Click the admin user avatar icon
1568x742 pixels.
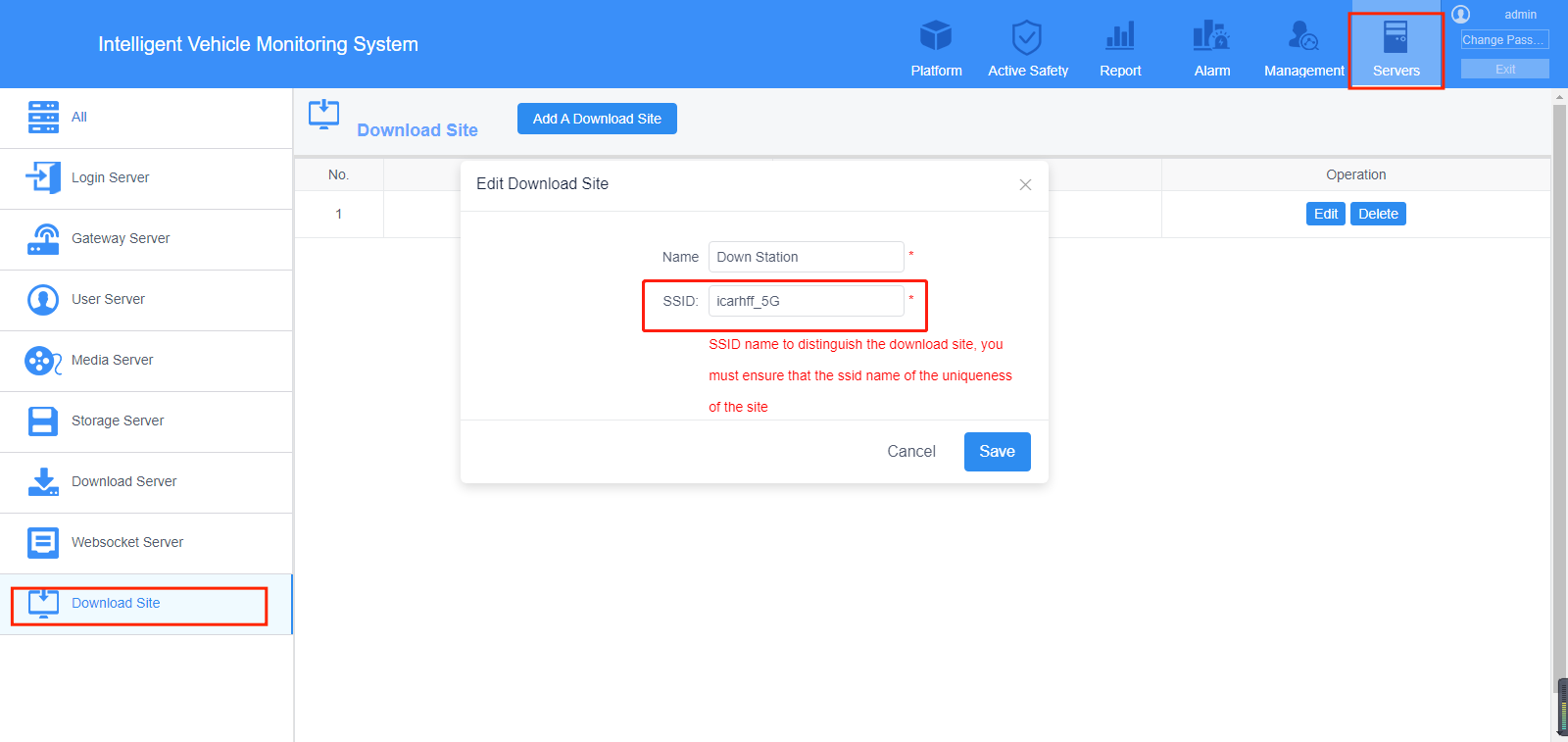tap(1461, 14)
